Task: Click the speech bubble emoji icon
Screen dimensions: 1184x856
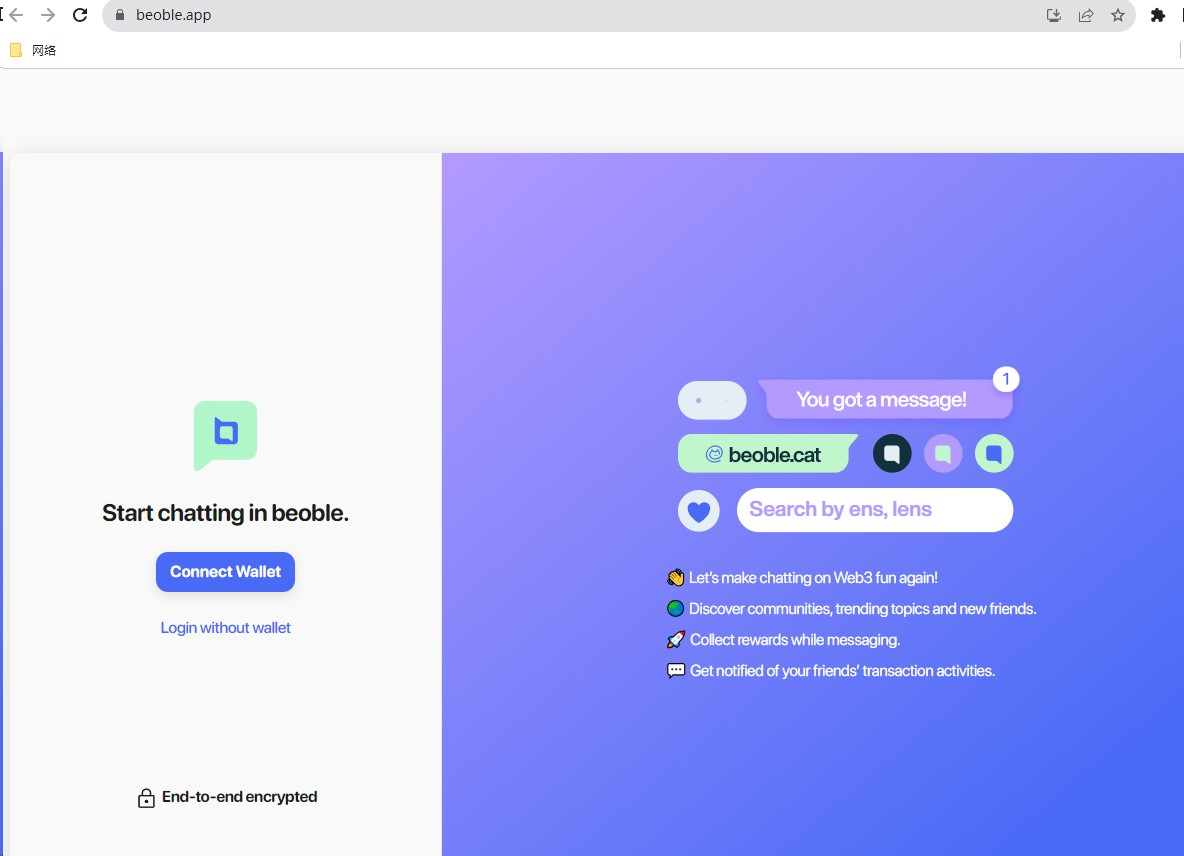Action: coord(676,670)
